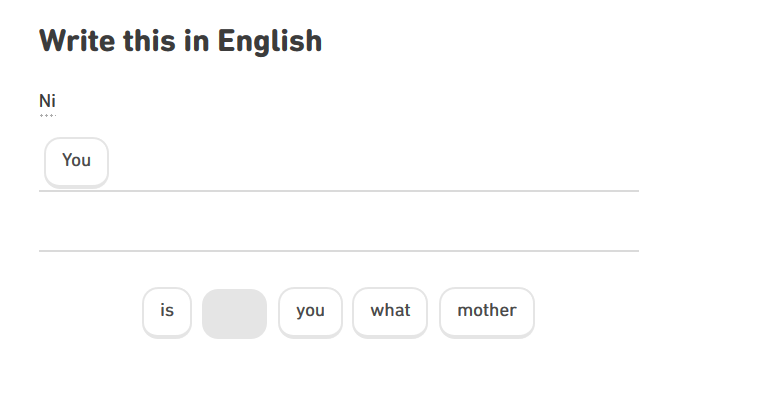Pick the "mother" word tile
Viewport: 759px width, 404px height.
(487, 311)
